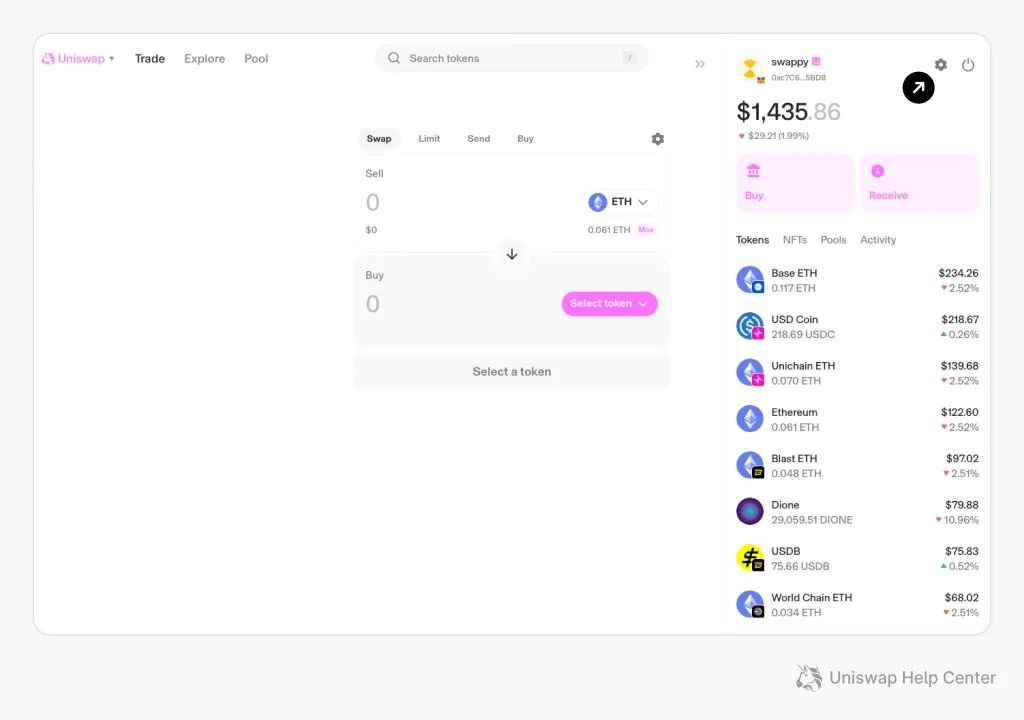Click the 0.061 ETH Ethereum balance
Viewport: 1024px width, 720px height.
(x=795, y=427)
